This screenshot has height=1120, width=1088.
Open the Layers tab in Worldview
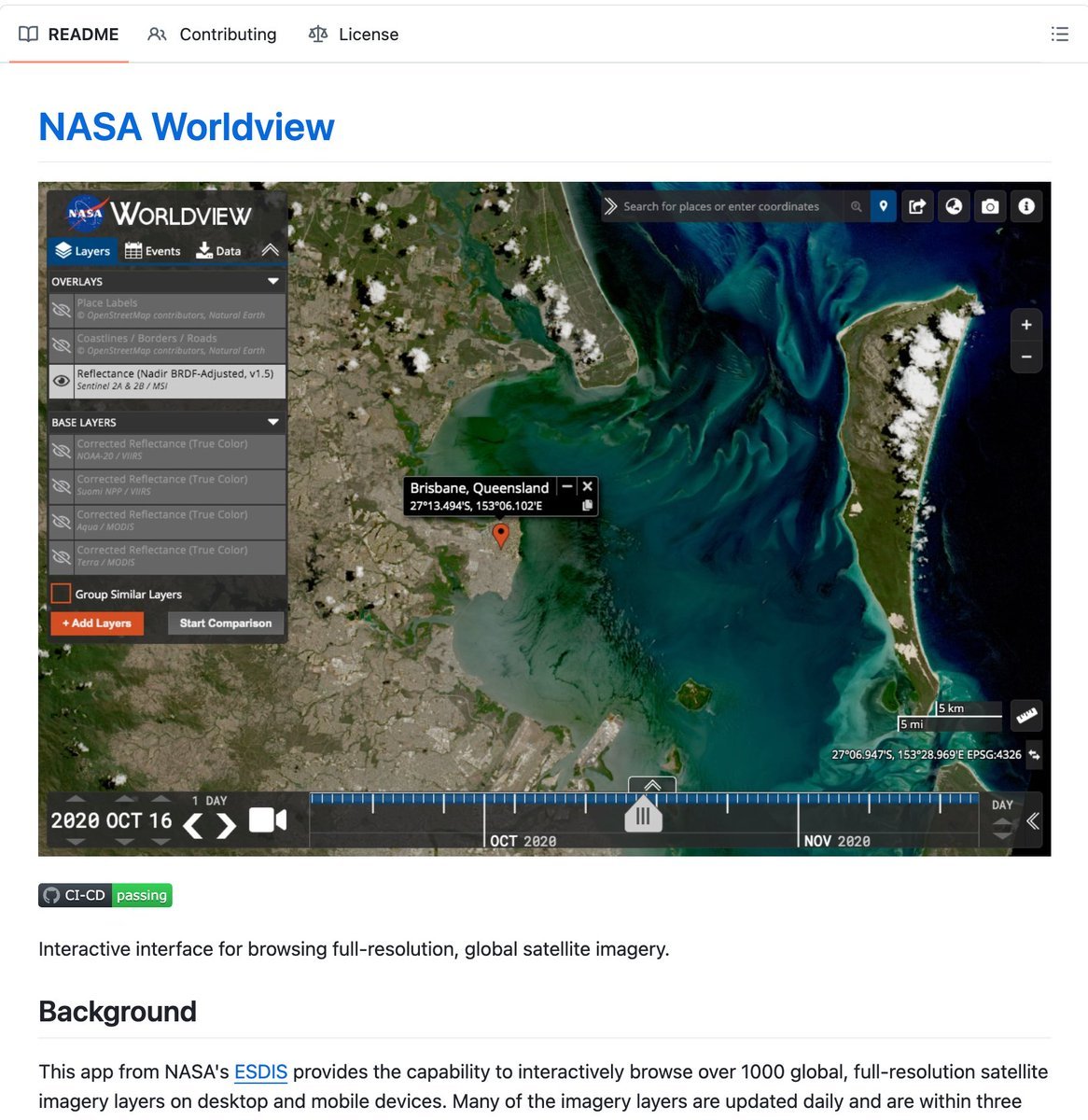(82, 251)
